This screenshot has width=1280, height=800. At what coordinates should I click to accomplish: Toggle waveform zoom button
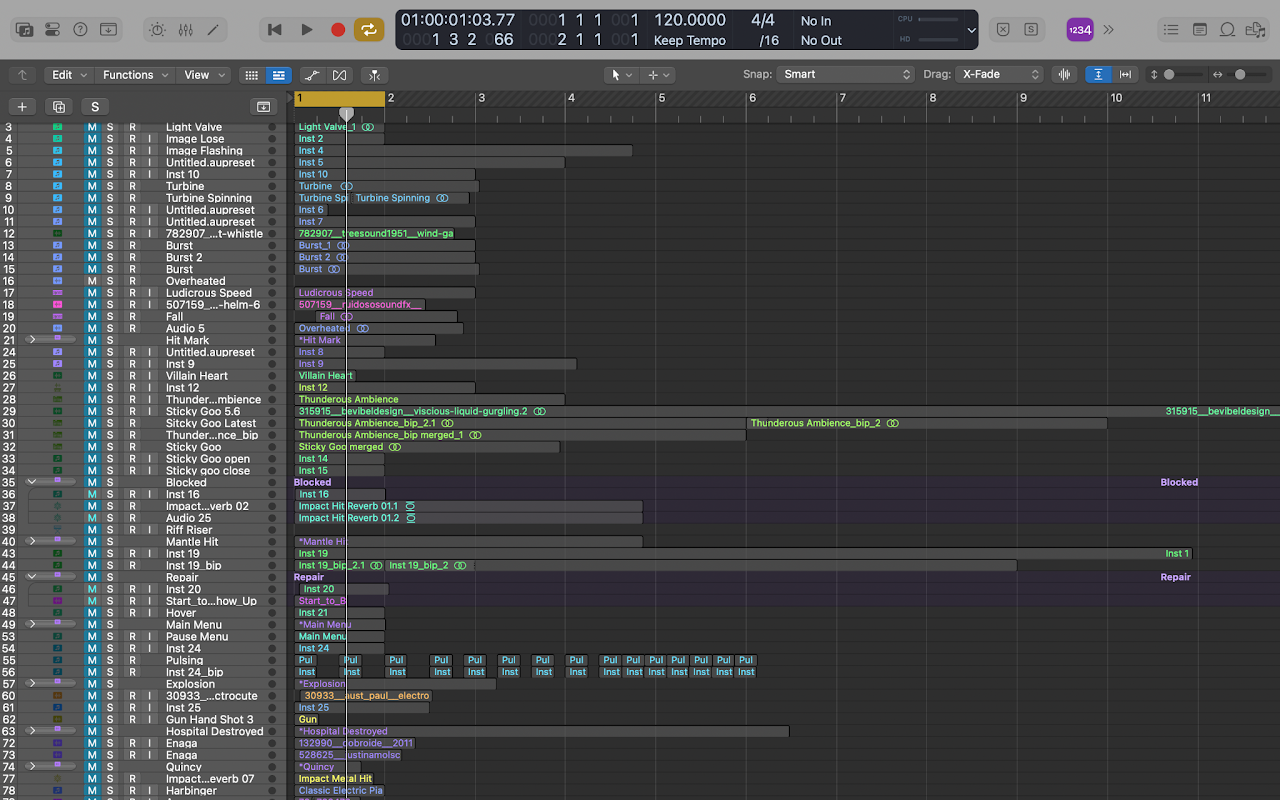click(x=1064, y=75)
